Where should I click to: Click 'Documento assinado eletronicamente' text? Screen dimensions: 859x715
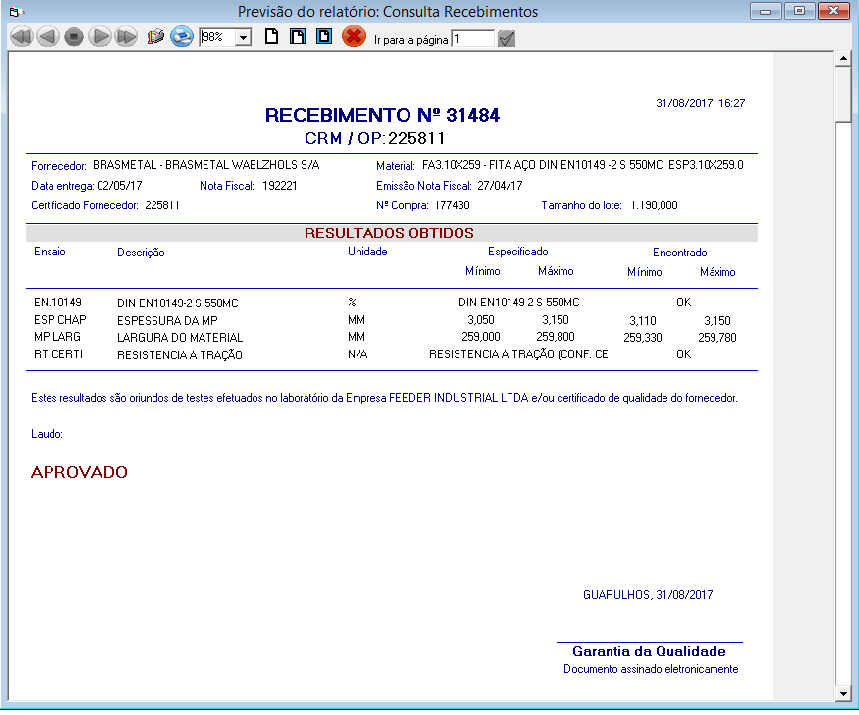[651, 669]
